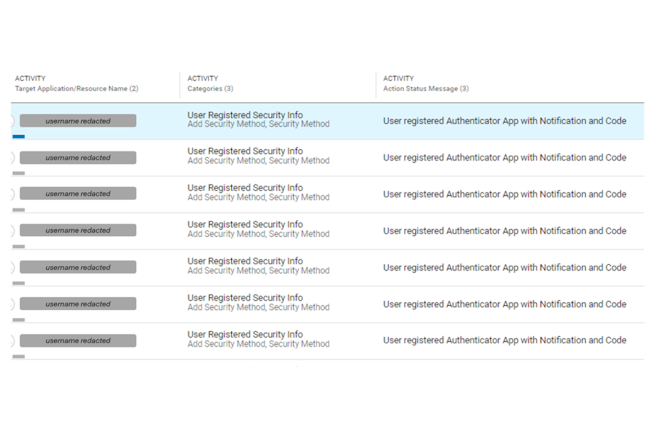
Task: Sort by Target Application/Resource Name column header
Action: 76,89
